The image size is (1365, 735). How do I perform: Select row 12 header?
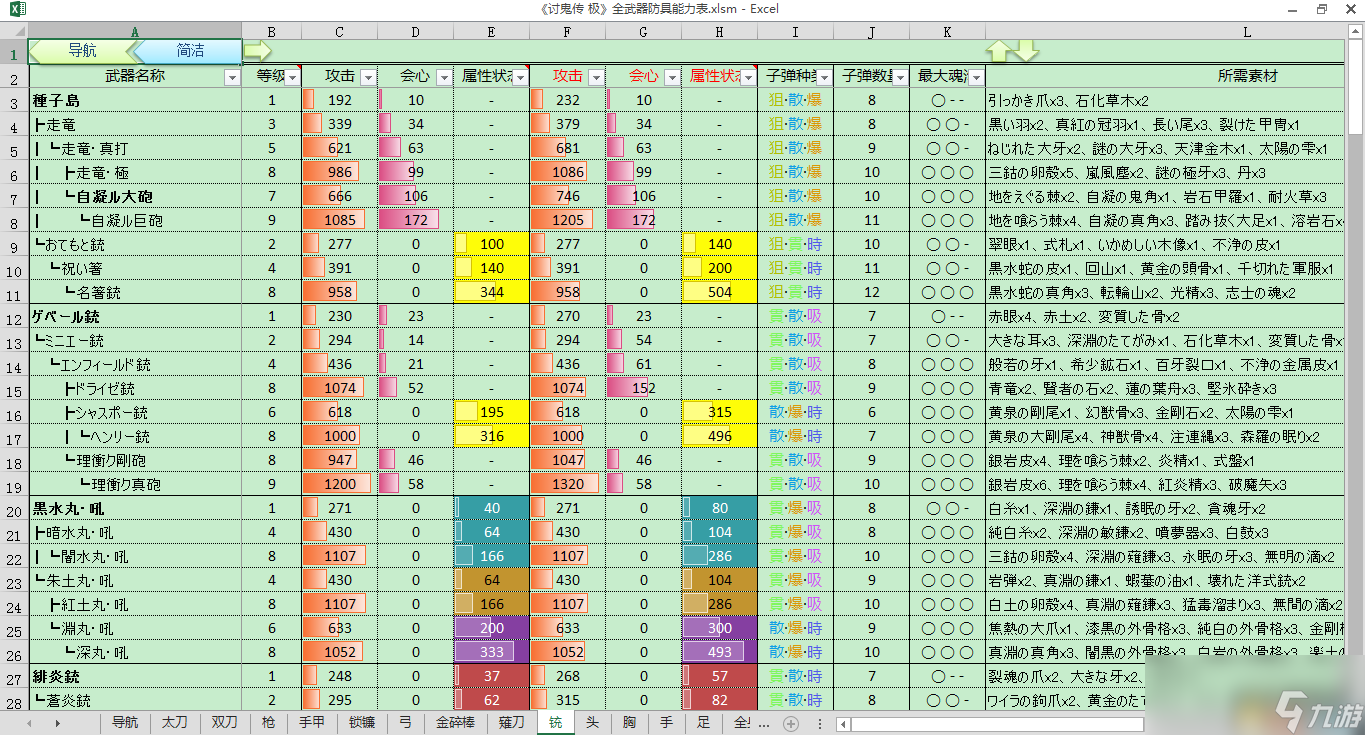point(14,318)
